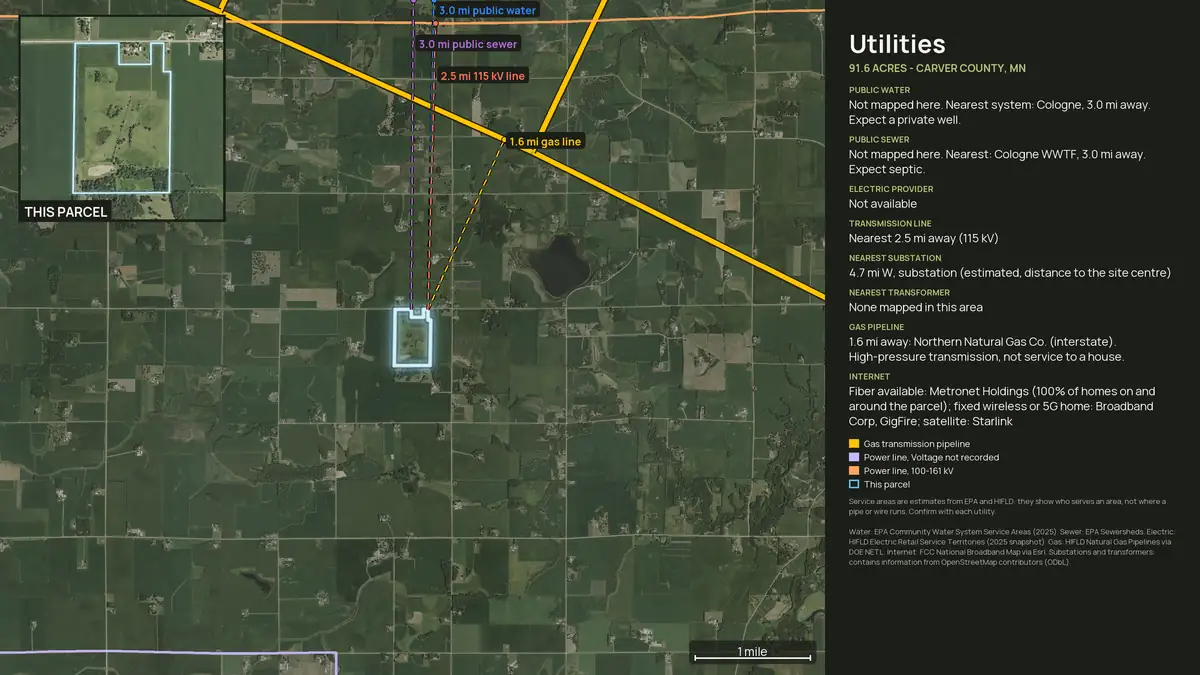
Task: Click the This parcel legend outline box
Action: [854, 484]
